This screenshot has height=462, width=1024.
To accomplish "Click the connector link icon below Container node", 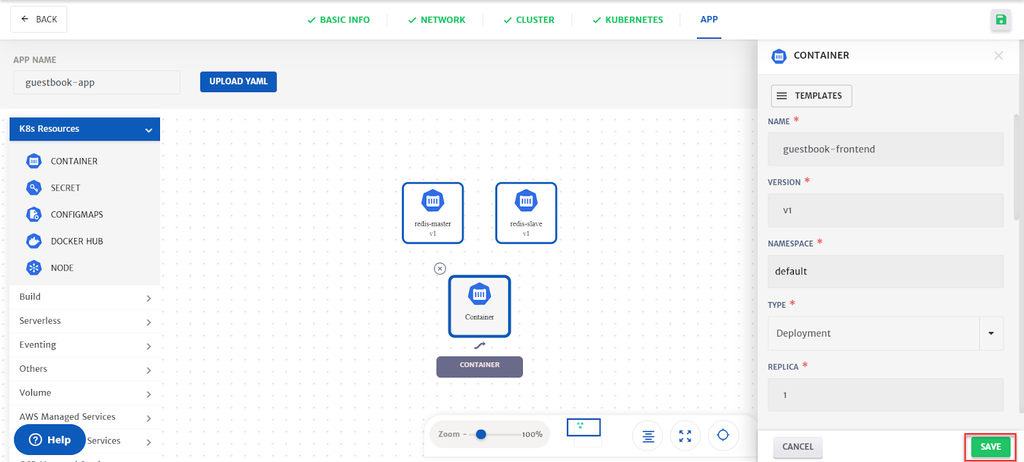I will [x=479, y=346].
